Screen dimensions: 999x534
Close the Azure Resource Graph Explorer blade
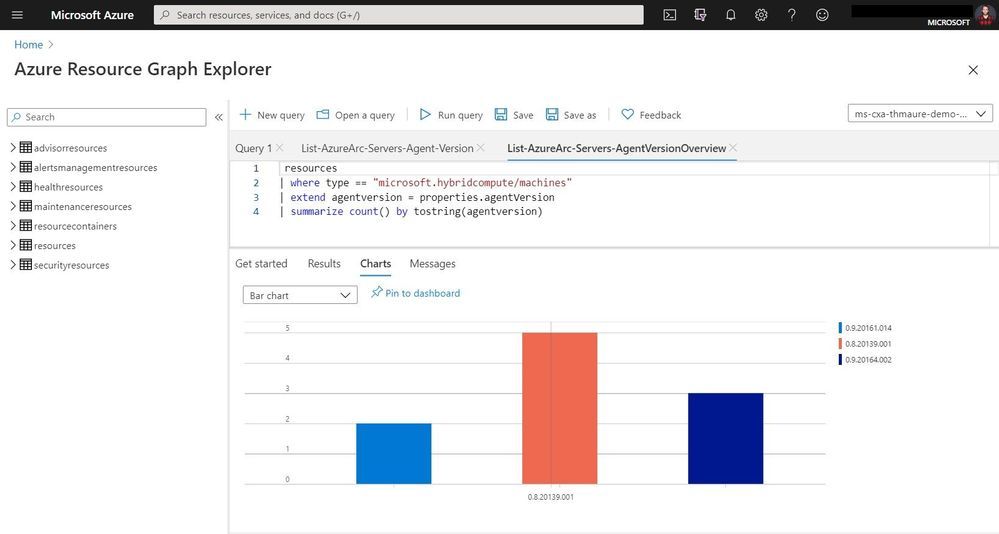[973, 70]
